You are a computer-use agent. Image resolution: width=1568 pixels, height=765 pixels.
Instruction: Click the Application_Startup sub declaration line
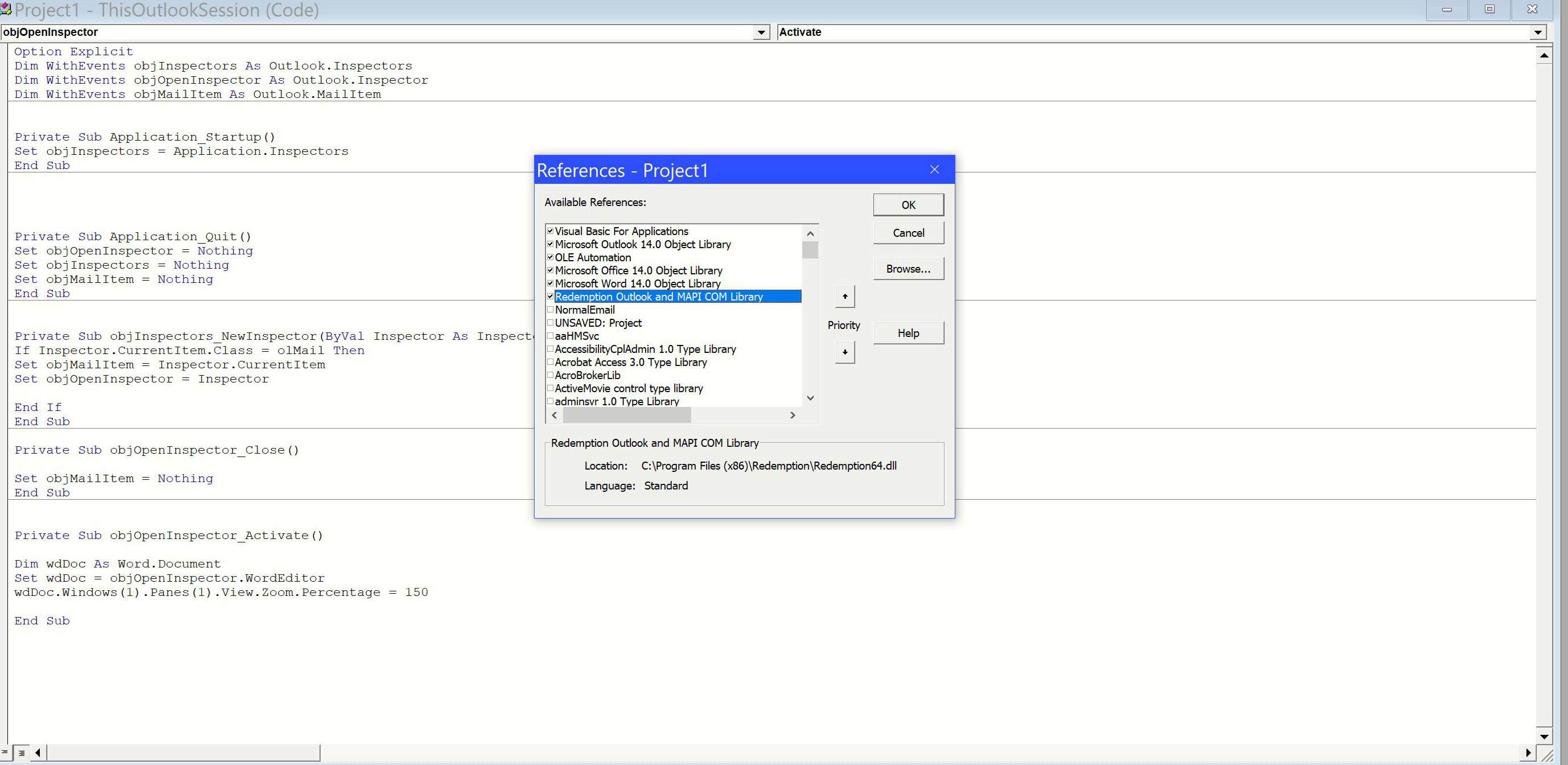click(145, 137)
